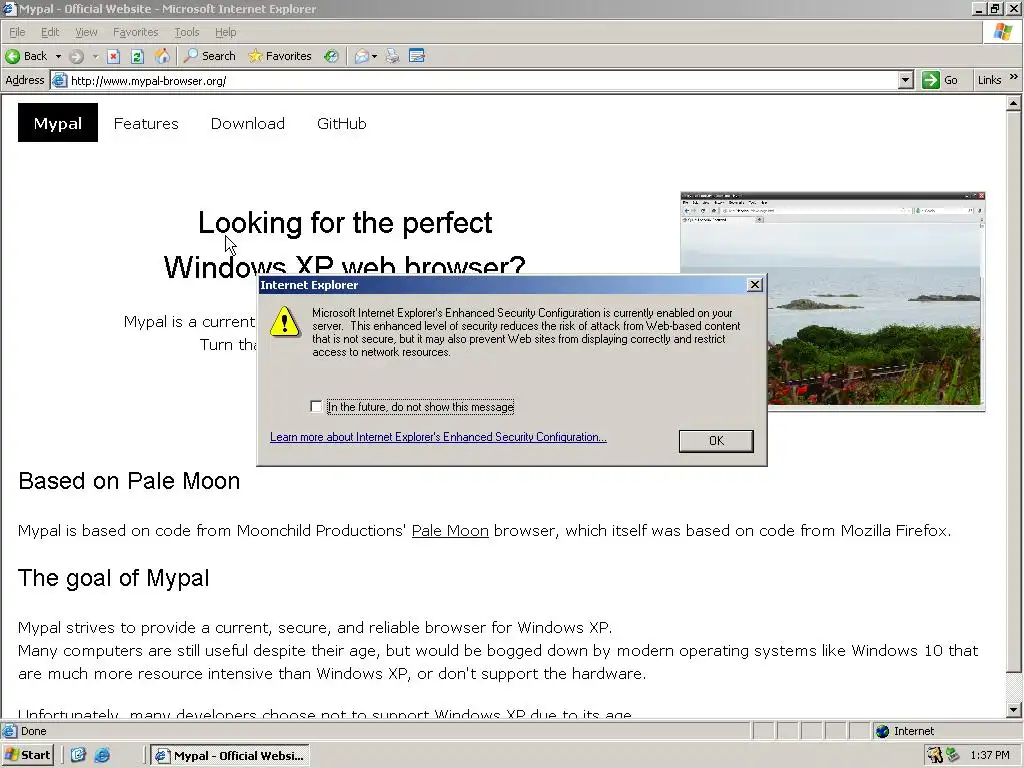This screenshot has height=768, width=1024.
Task: Click the Home page icon
Action: point(162,56)
